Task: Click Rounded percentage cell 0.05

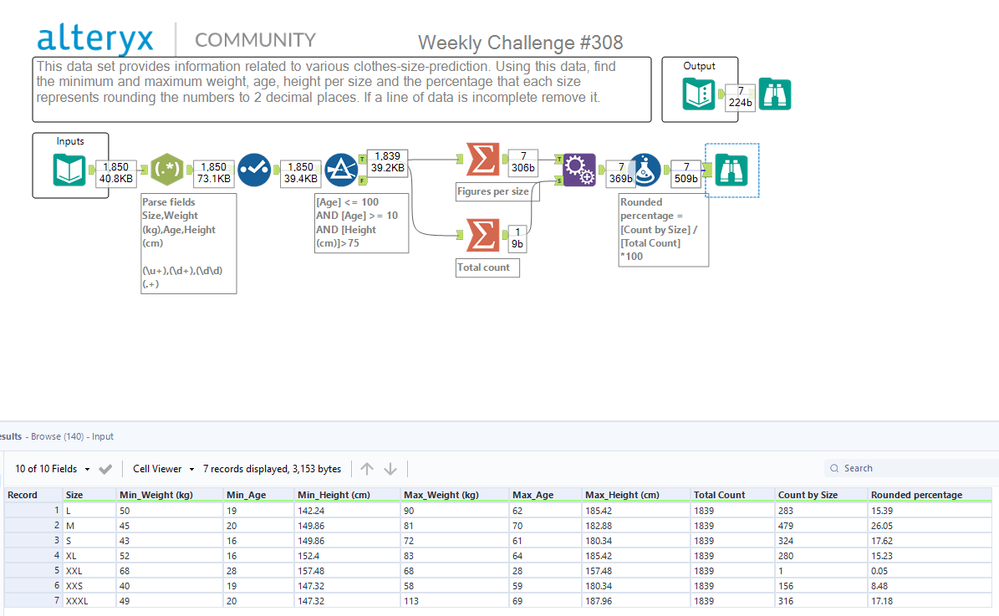Action: [930, 571]
